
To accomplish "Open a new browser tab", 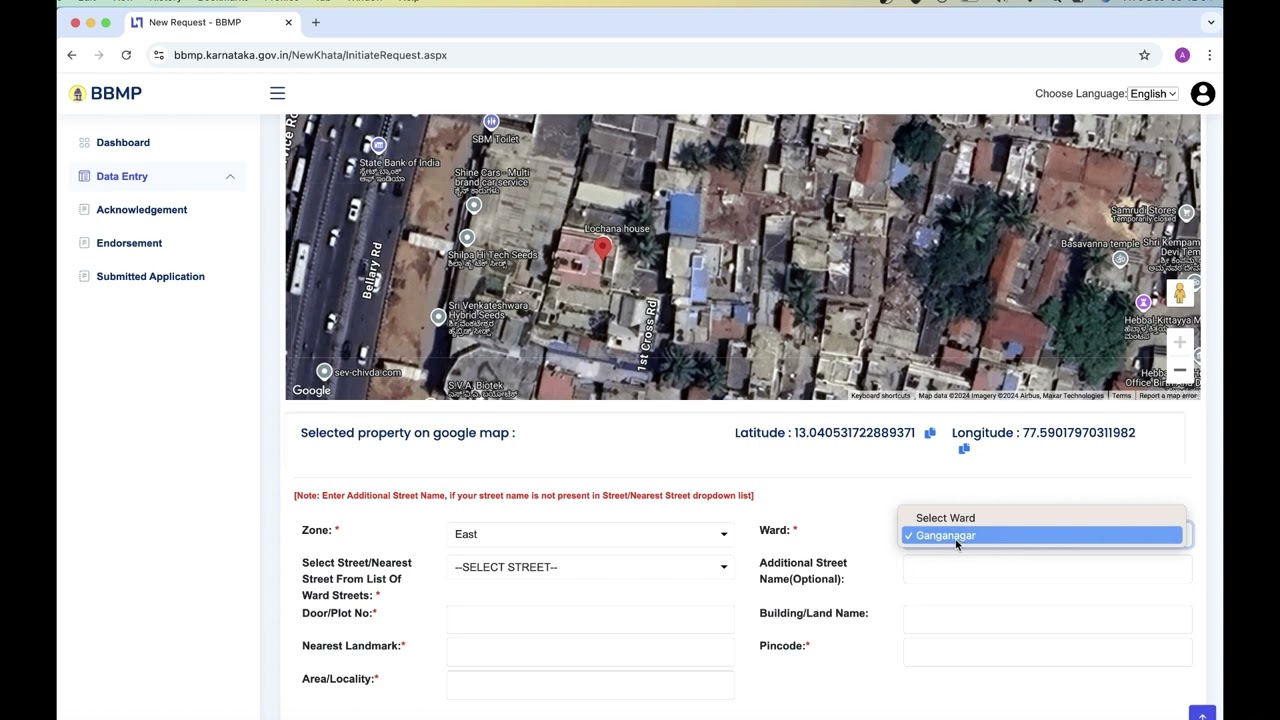I will click(316, 22).
